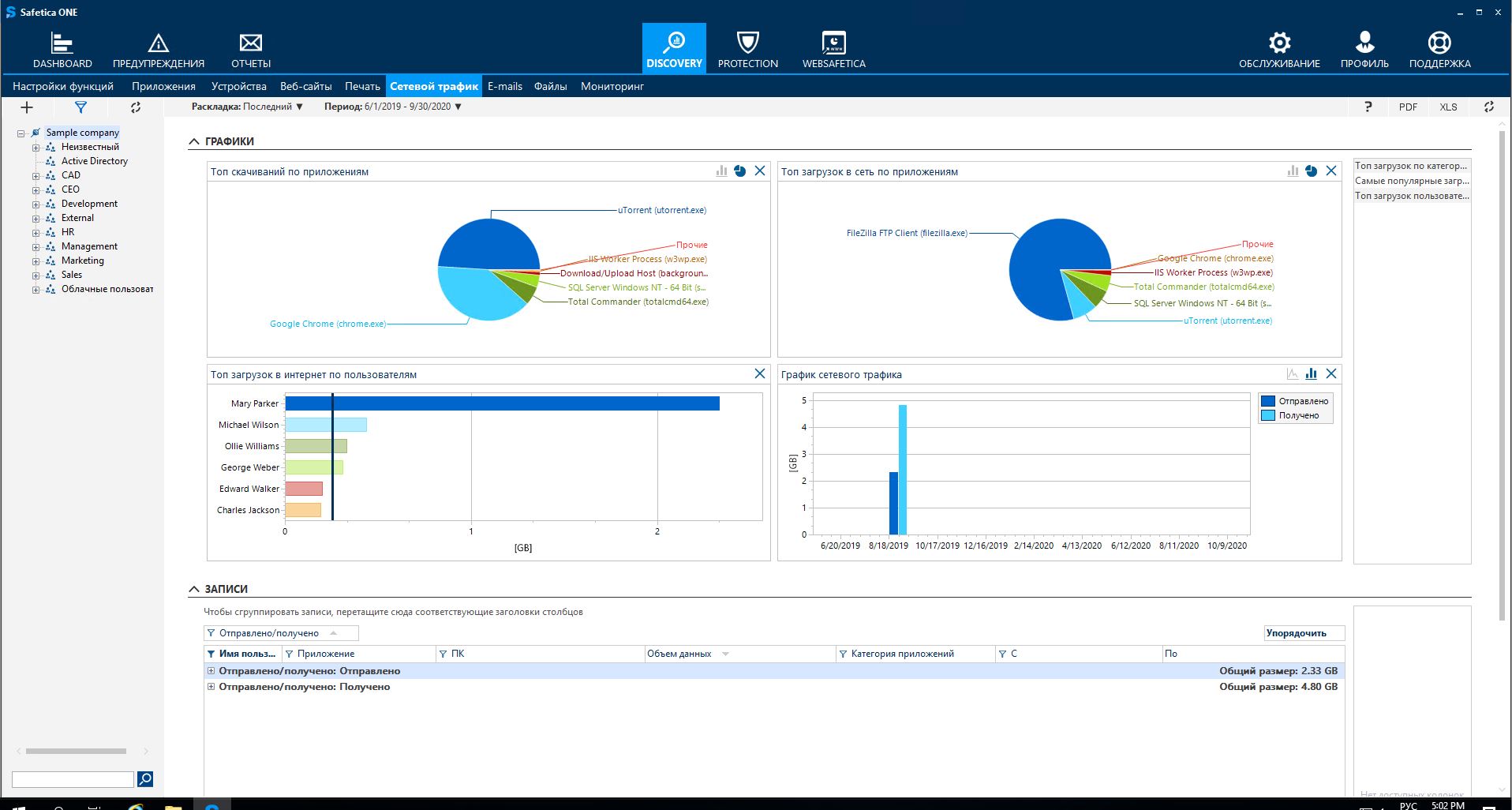Open the Отчеты reports section

click(250, 50)
